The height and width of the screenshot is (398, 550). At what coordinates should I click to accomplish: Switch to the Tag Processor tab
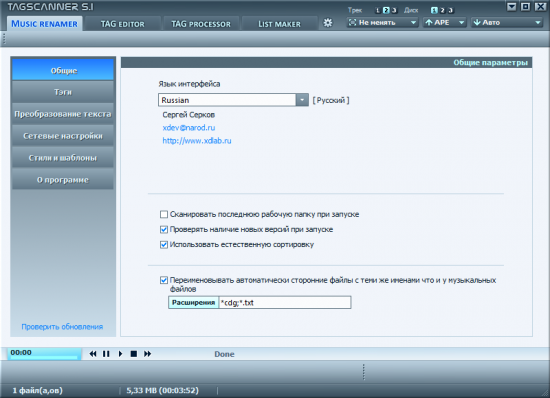click(201, 24)
